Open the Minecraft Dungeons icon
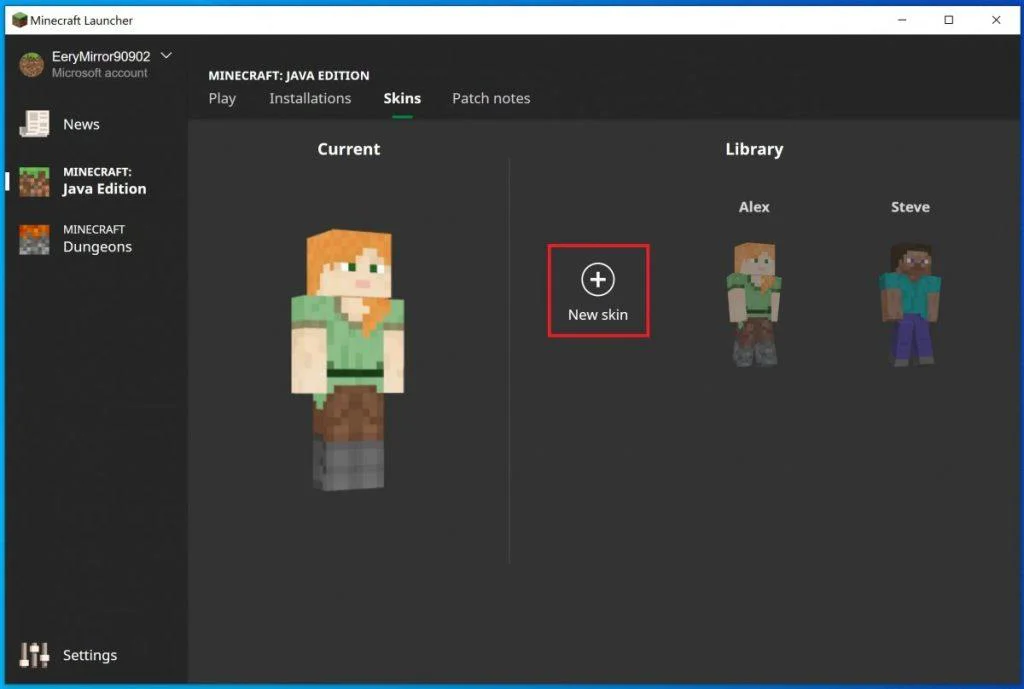The width and height of the screenshot is (1024, 689). 34,239
